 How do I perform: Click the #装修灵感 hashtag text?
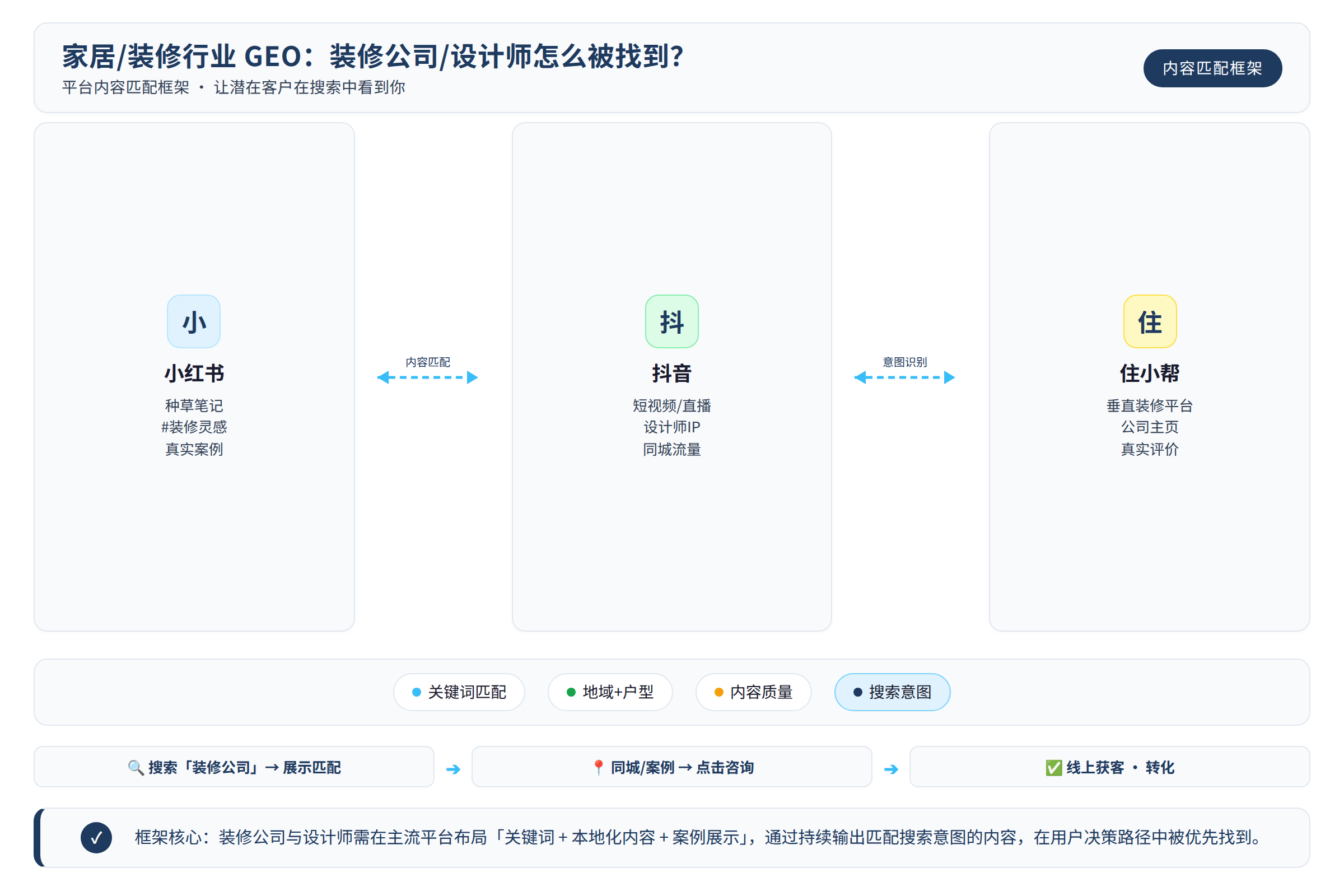pos(194,427)
